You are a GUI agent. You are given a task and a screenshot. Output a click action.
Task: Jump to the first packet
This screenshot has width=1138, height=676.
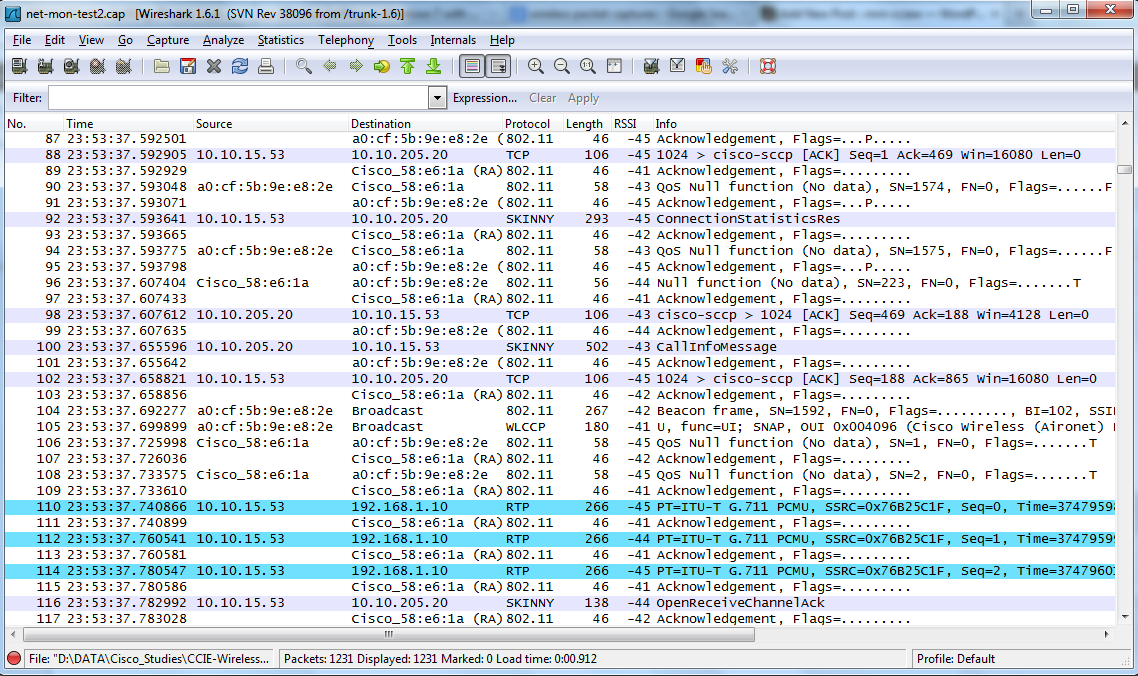click(408, 67)
